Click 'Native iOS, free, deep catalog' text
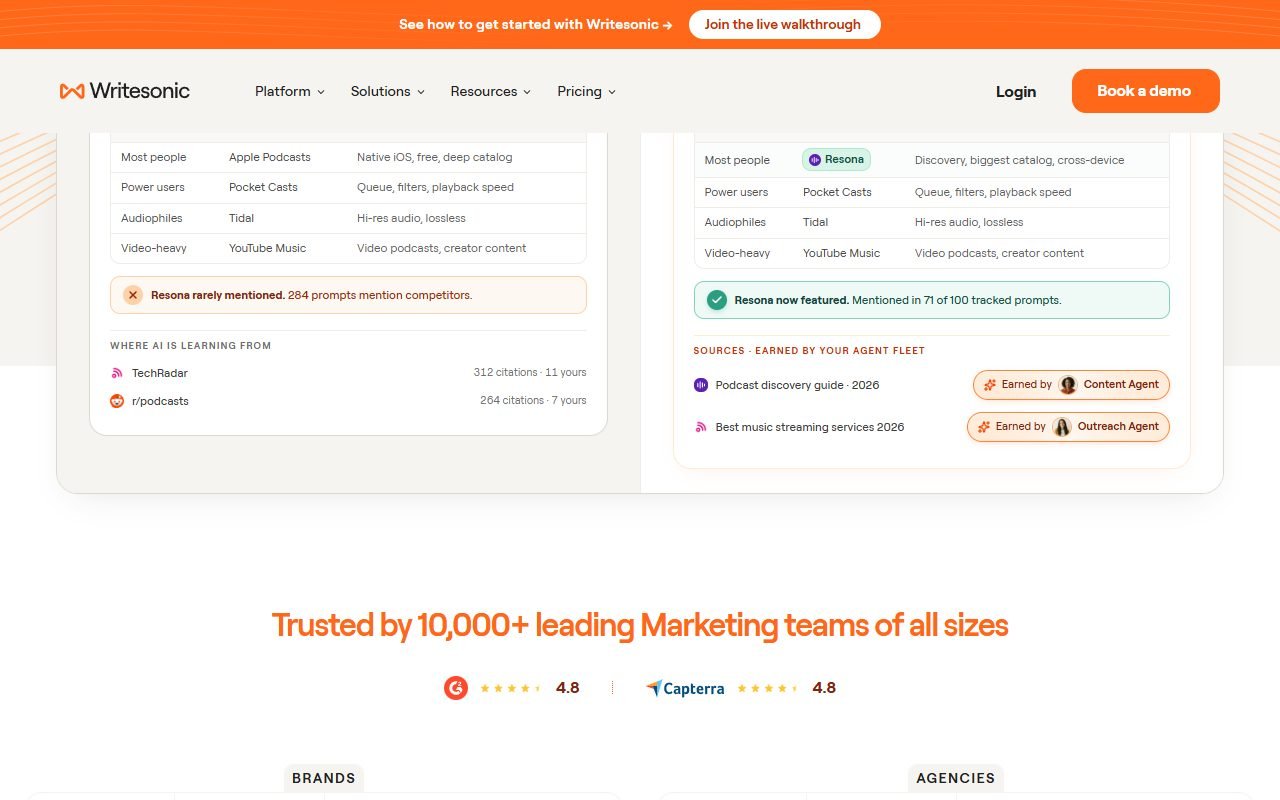 (434, 157)
